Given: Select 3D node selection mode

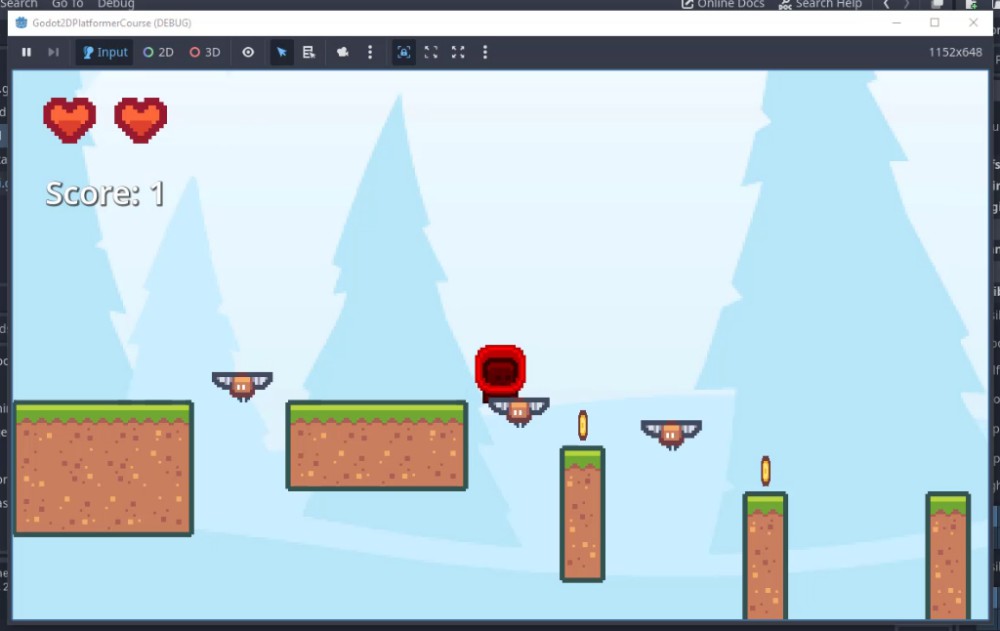Looking at the screenshot, I should click(x=205, y=52).
